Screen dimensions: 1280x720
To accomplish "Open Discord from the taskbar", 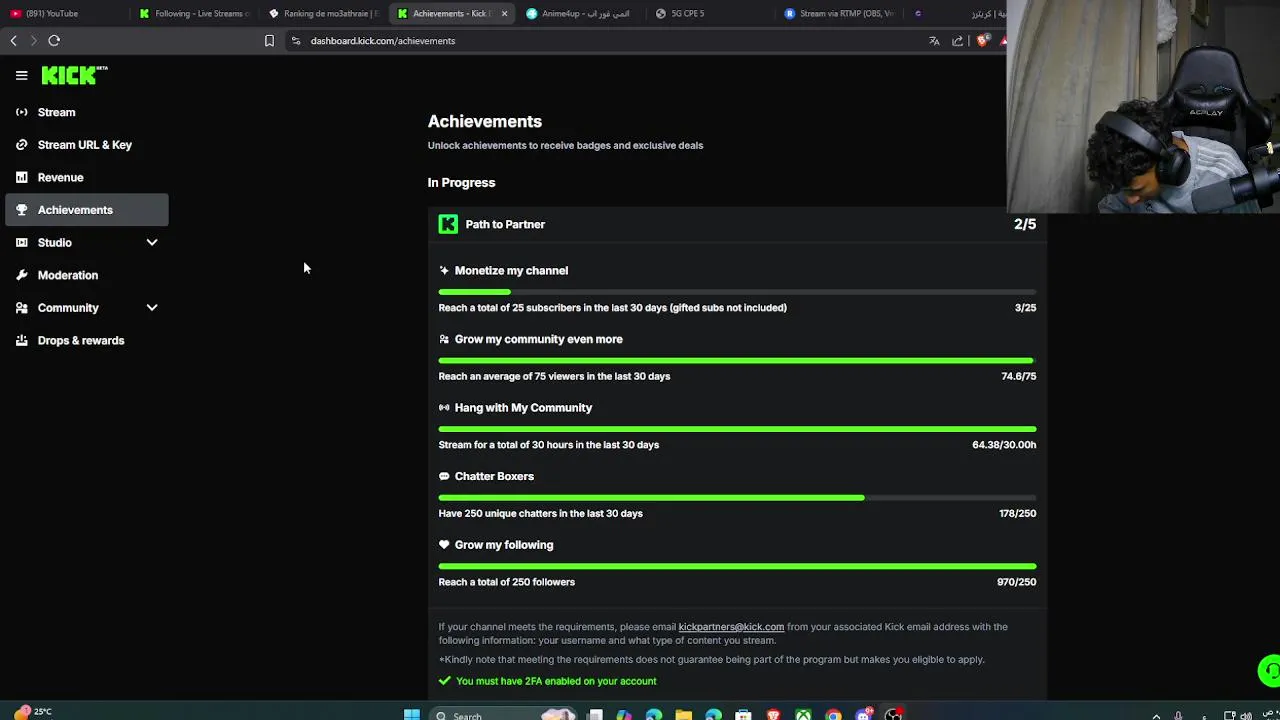I will click(x=864, y=715).
